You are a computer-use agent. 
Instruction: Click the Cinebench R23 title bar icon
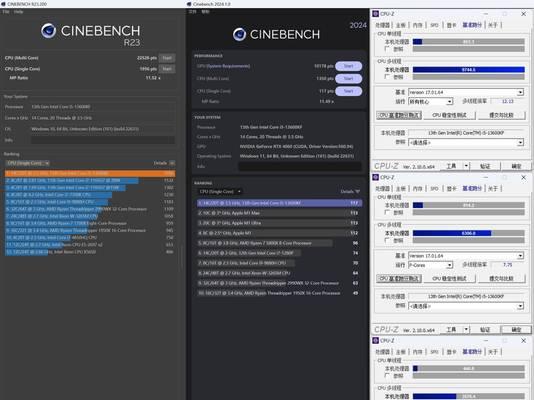3,4
